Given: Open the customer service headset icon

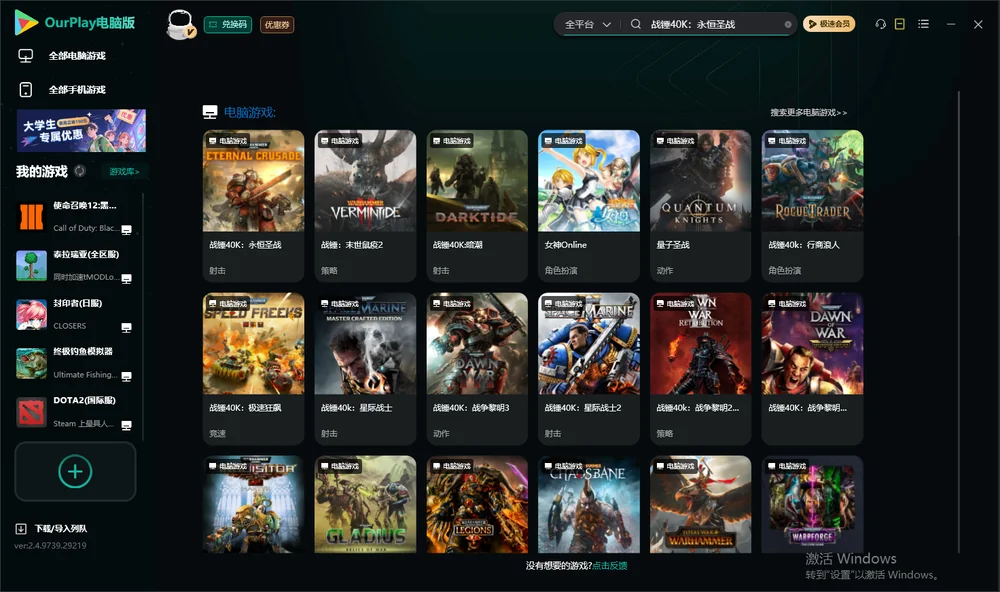Looking at the screenshot, I should [880, 24].
